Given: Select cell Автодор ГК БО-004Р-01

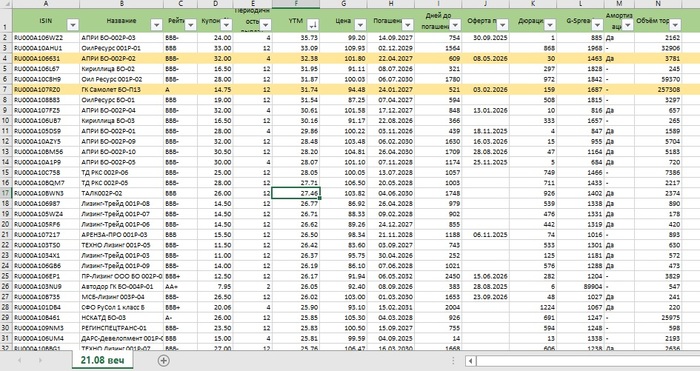Looking at the screenshot, I should (121, 287).
